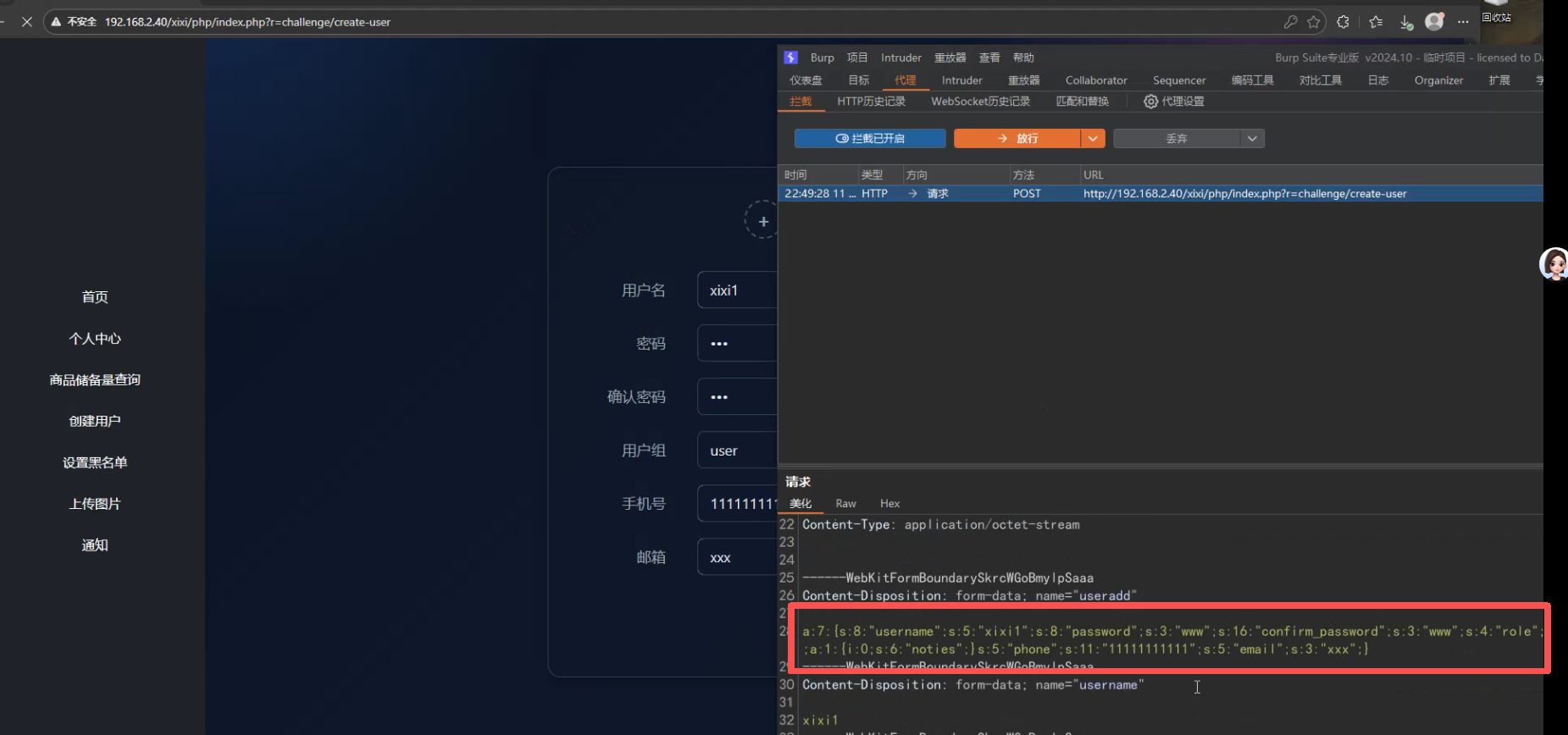This screenshot has height=735, width=1568.
Task: Click the password key icon in address bar
Action: coord(1290,22)
